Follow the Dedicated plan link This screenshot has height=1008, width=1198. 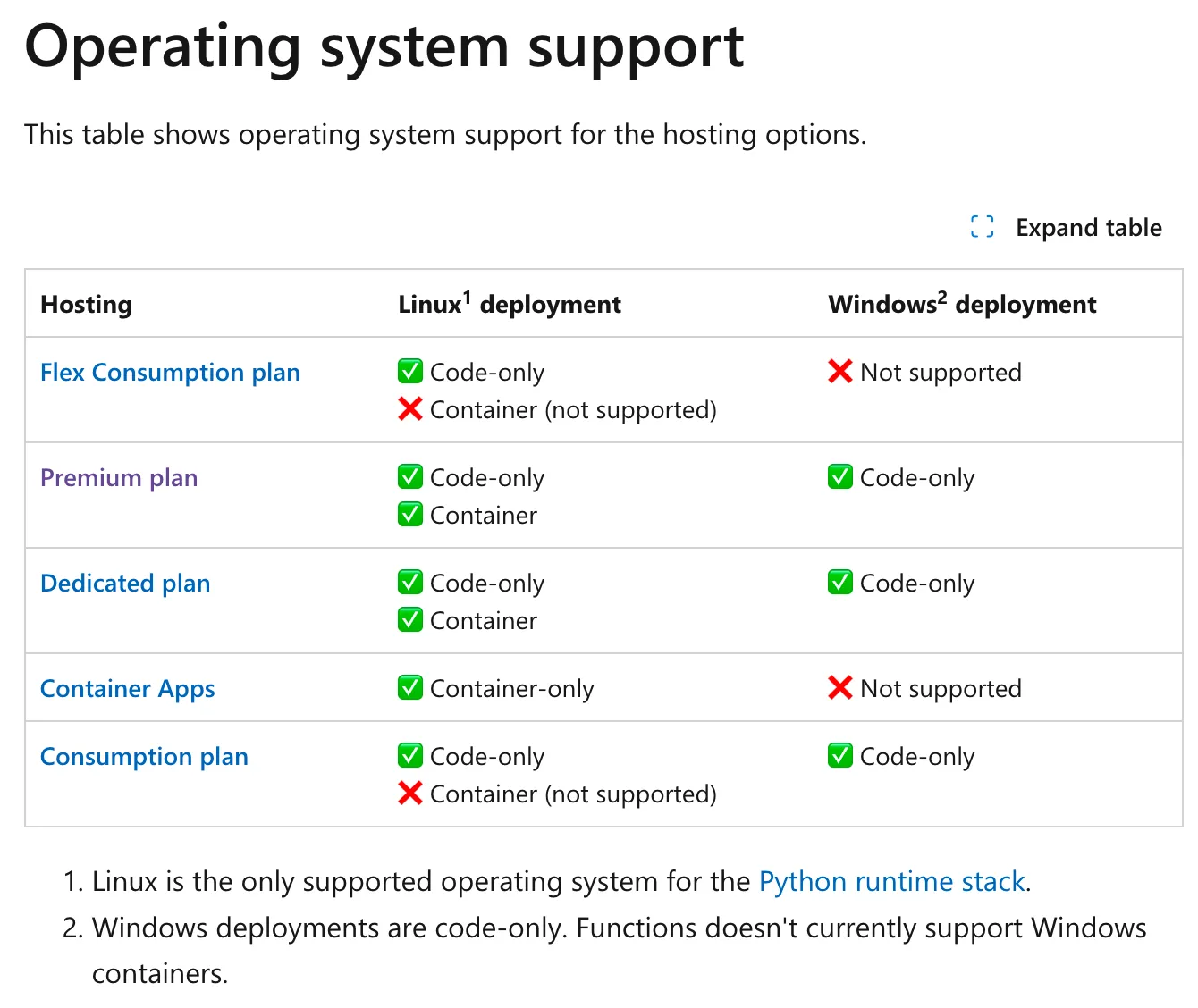[125, 584]
